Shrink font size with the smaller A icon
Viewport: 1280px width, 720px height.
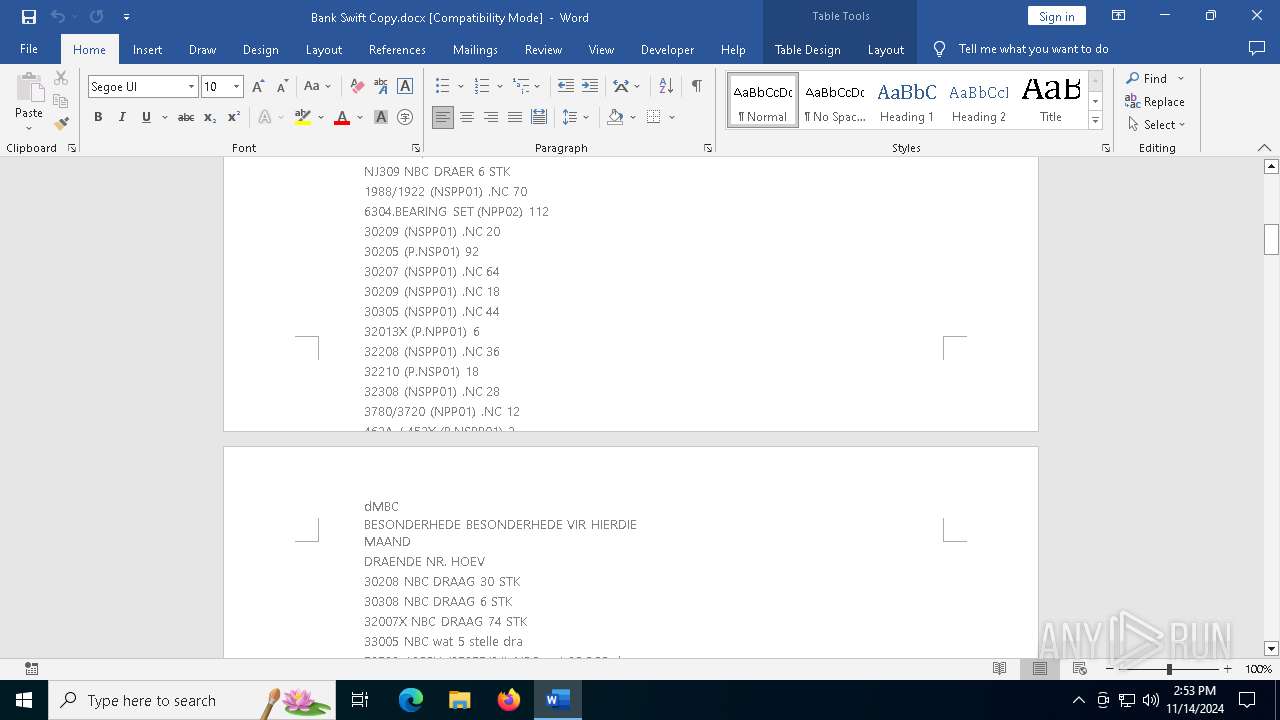click(282, 87)
